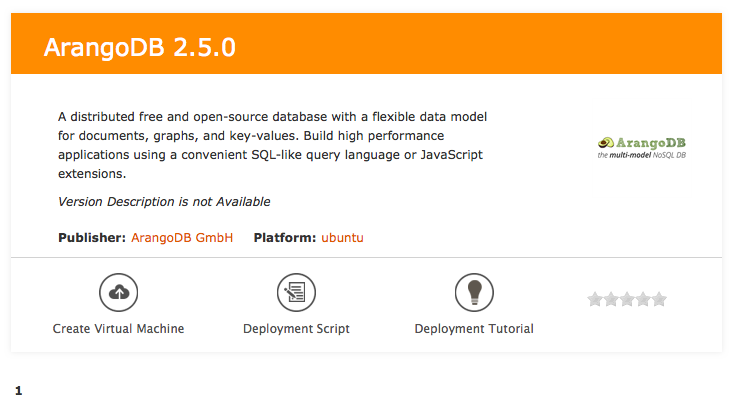743x404 pixels.
Task: Rate with the first star
Action: (595, 299)
